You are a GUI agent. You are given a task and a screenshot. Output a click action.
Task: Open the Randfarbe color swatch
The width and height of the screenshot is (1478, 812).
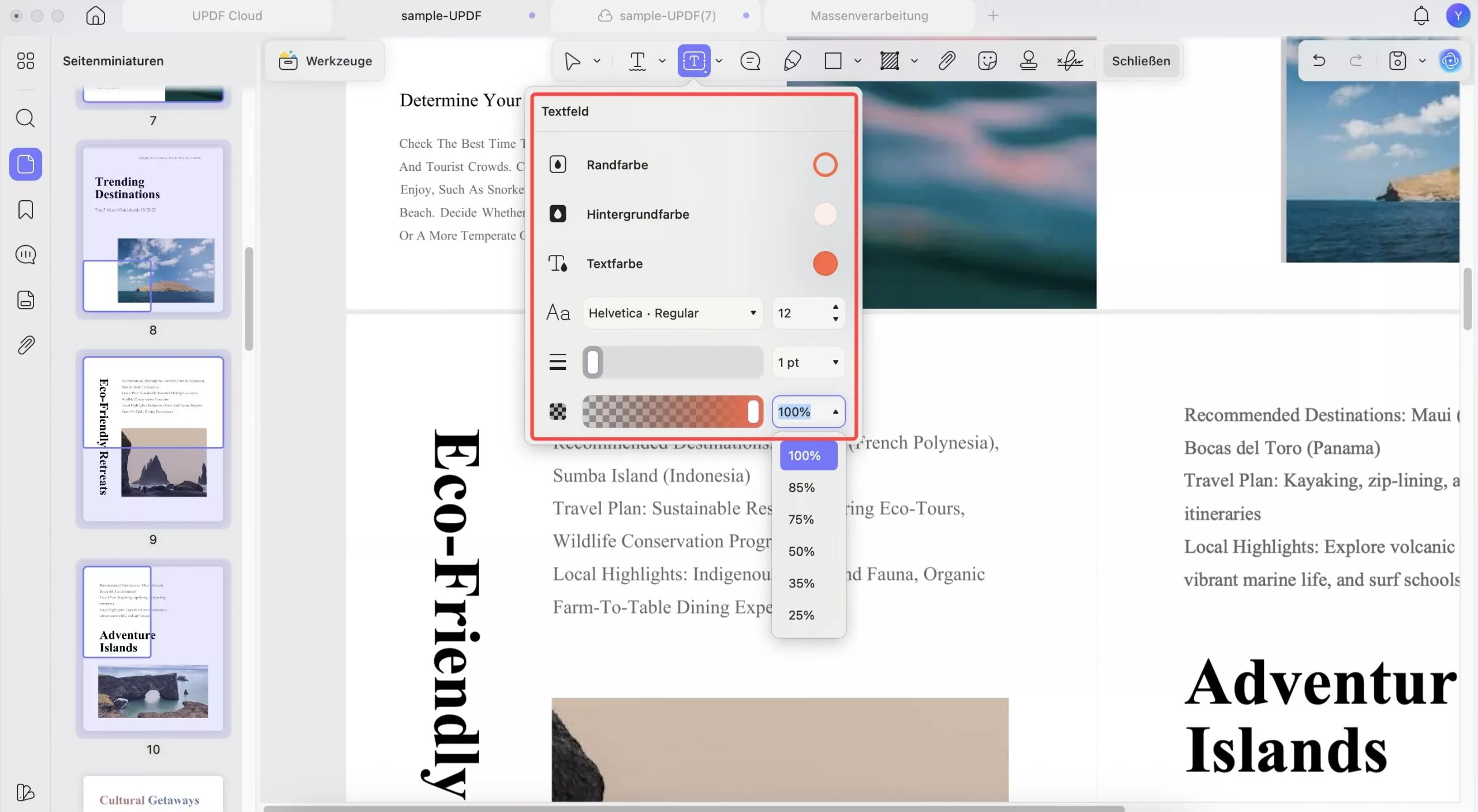824,164
